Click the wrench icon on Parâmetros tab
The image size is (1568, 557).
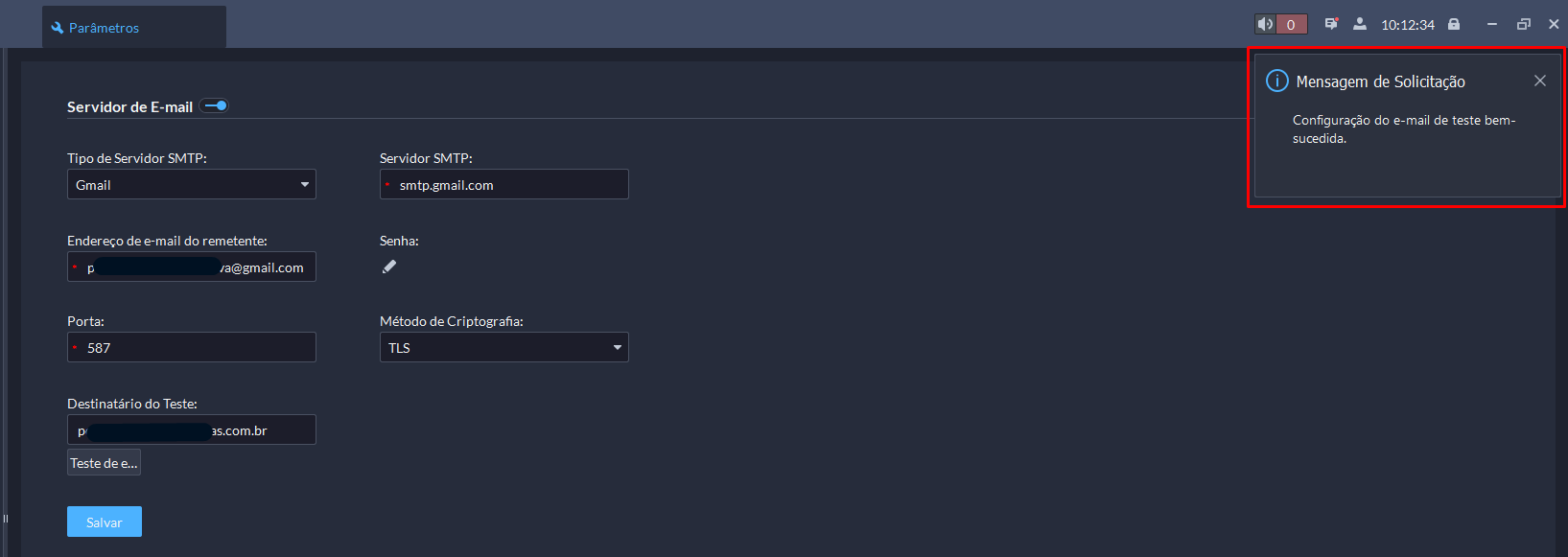point(58,28)
